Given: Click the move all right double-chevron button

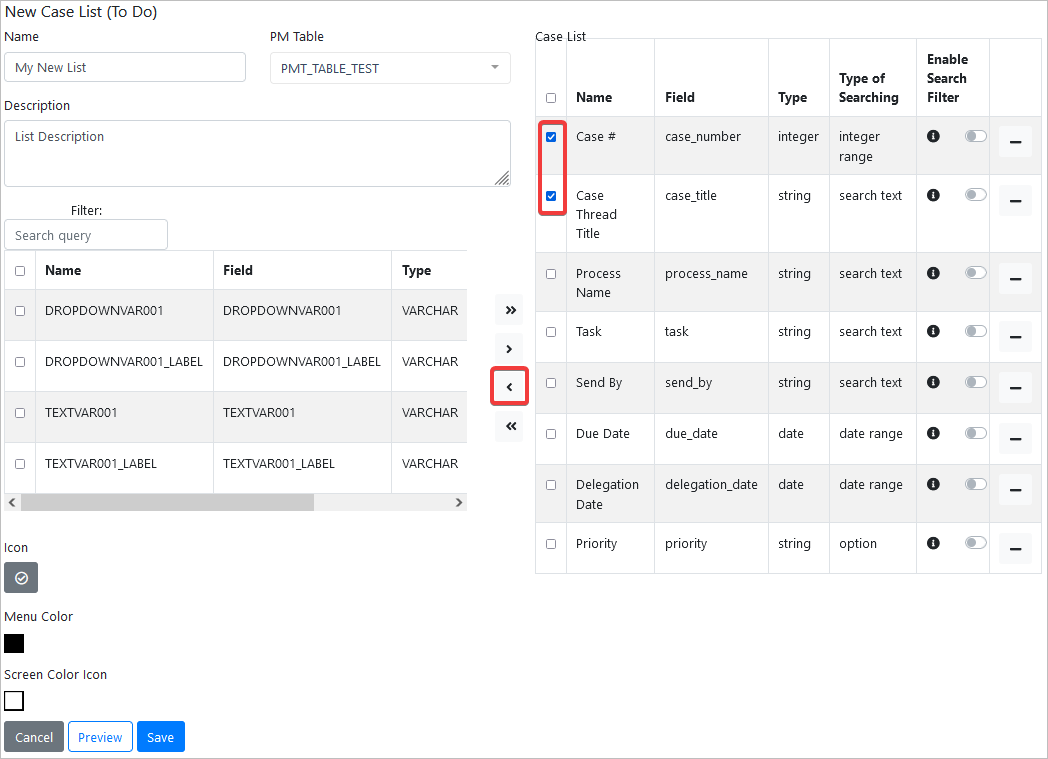Looking at the screenshot, I should click(510, 310).
